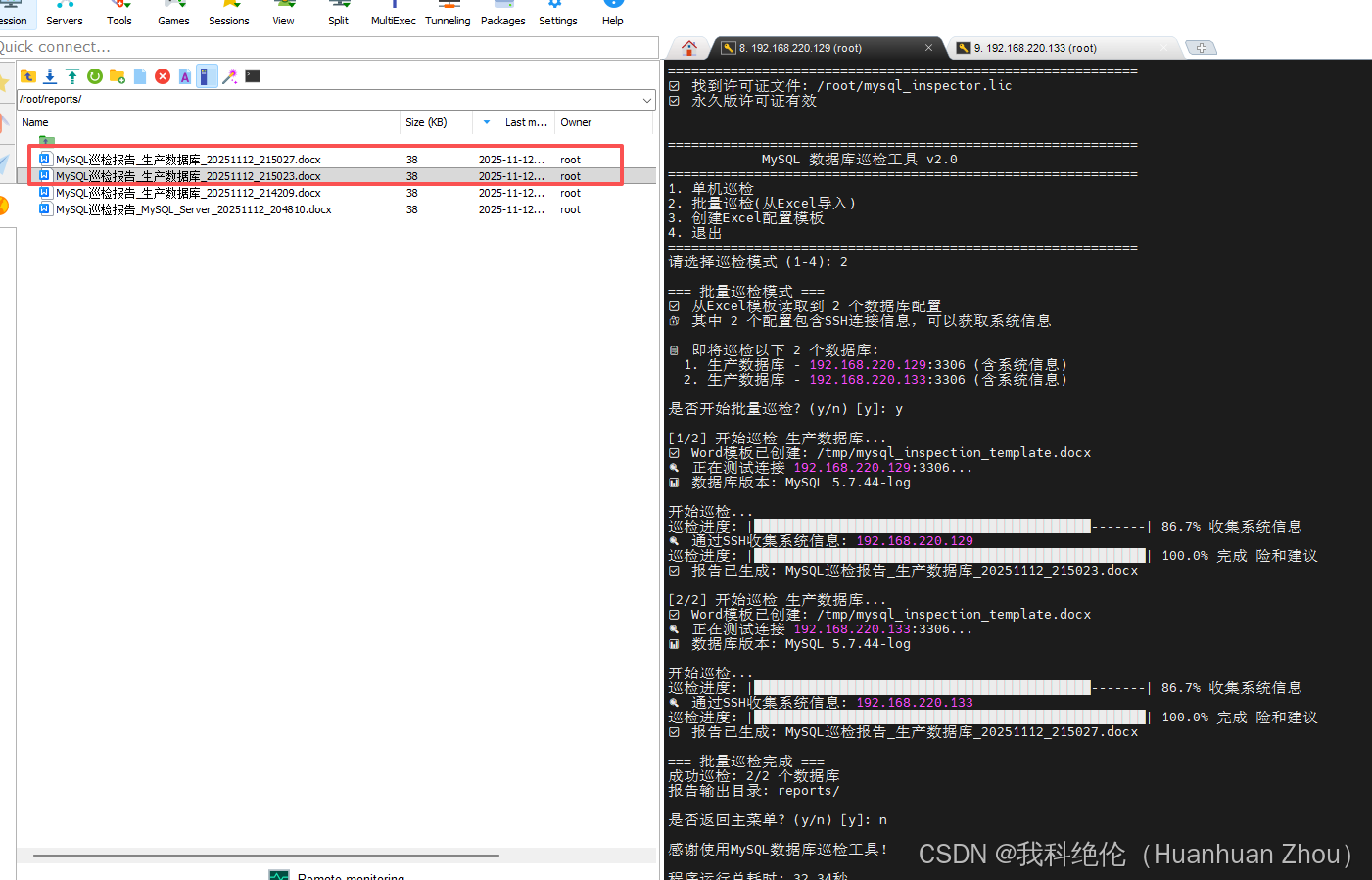The image size is (1372, 880).
Task: Download selected files with the blue down-arrow icon
Action: pos(50,76)
